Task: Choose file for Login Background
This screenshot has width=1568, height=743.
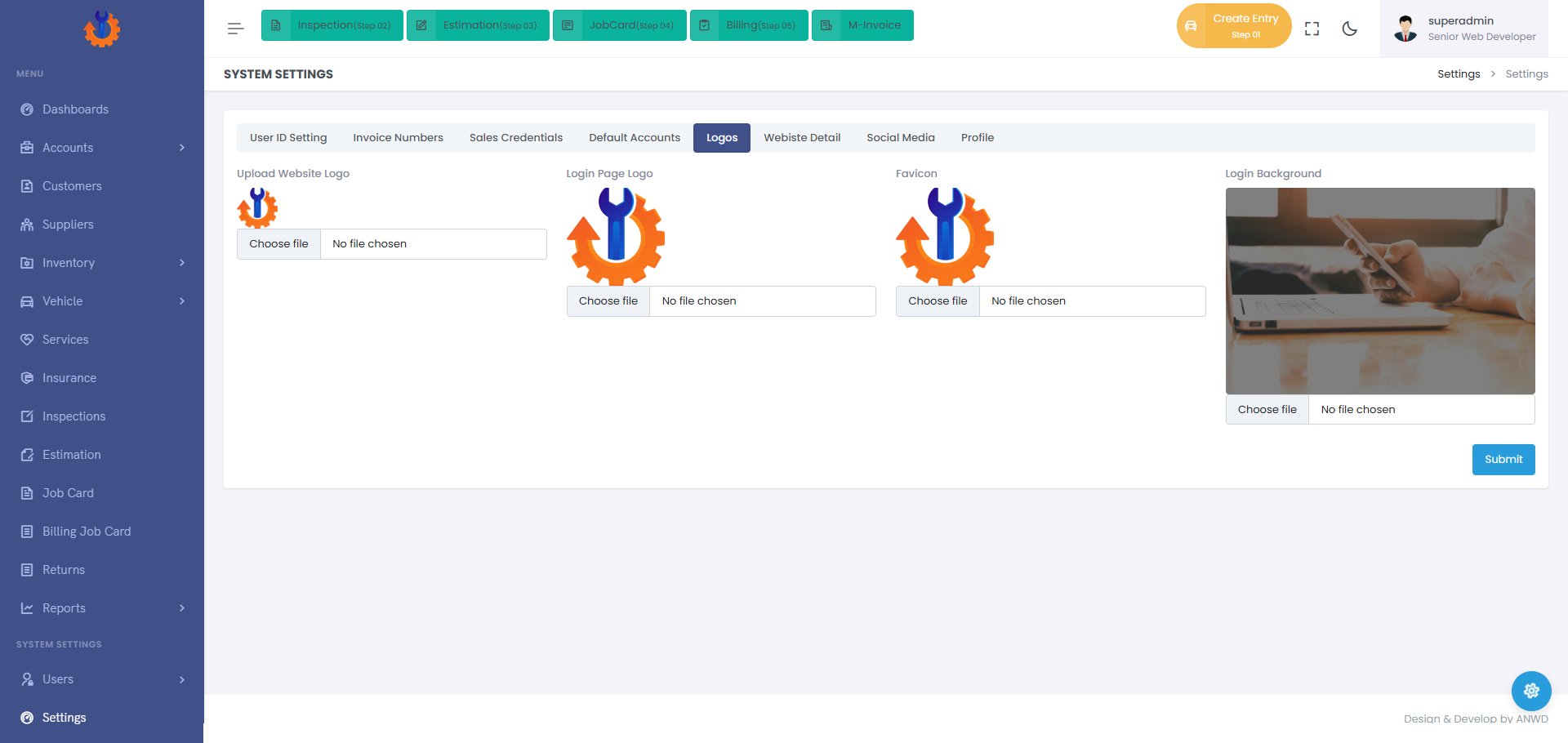Action: click(x=1267, y=410)
